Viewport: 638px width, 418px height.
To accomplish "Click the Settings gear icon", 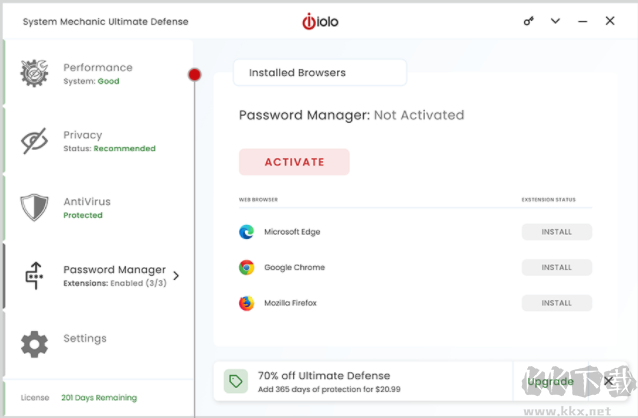I will pyautogui.click(x=35, y=344).
